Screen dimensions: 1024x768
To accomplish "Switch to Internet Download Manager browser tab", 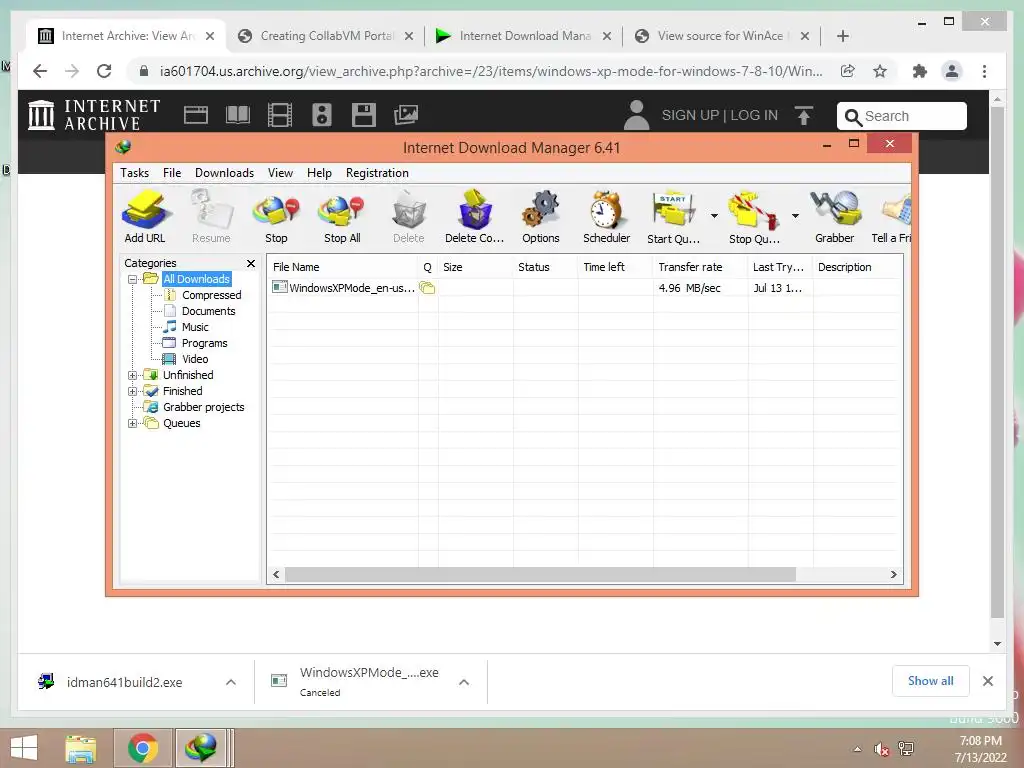I will click(x=522, y=36).
